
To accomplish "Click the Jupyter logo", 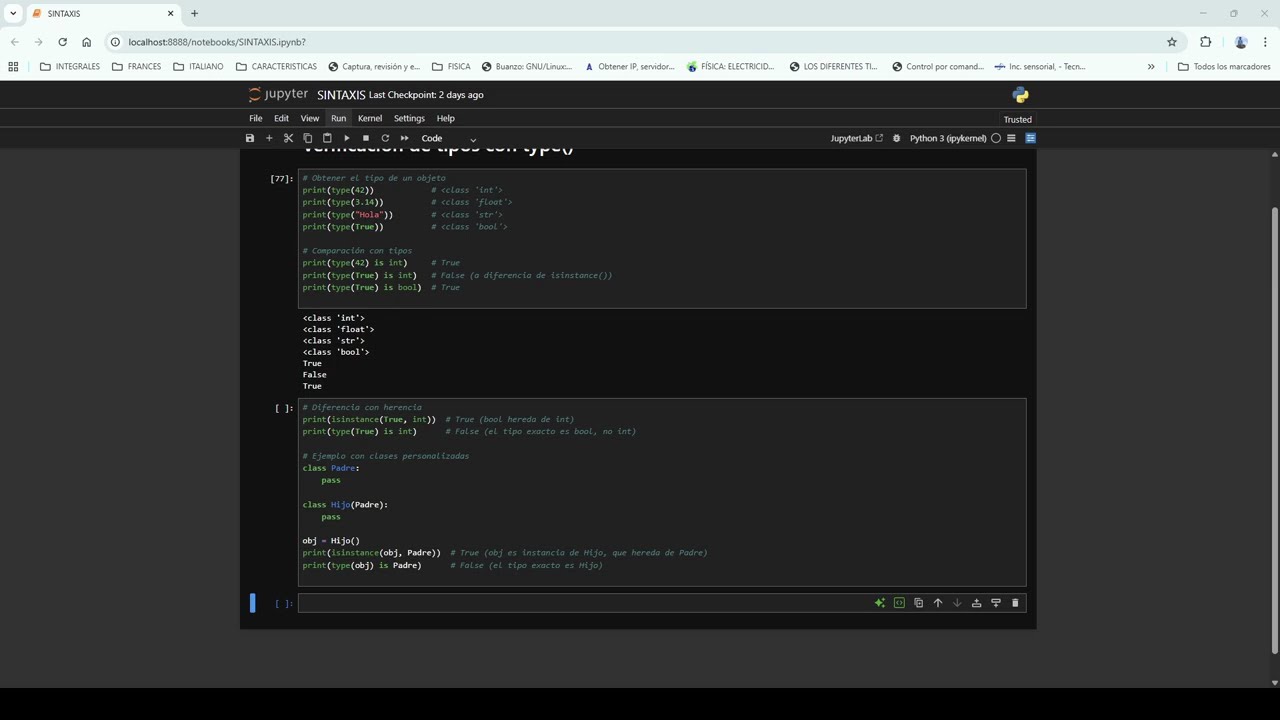I will point(278,94).
